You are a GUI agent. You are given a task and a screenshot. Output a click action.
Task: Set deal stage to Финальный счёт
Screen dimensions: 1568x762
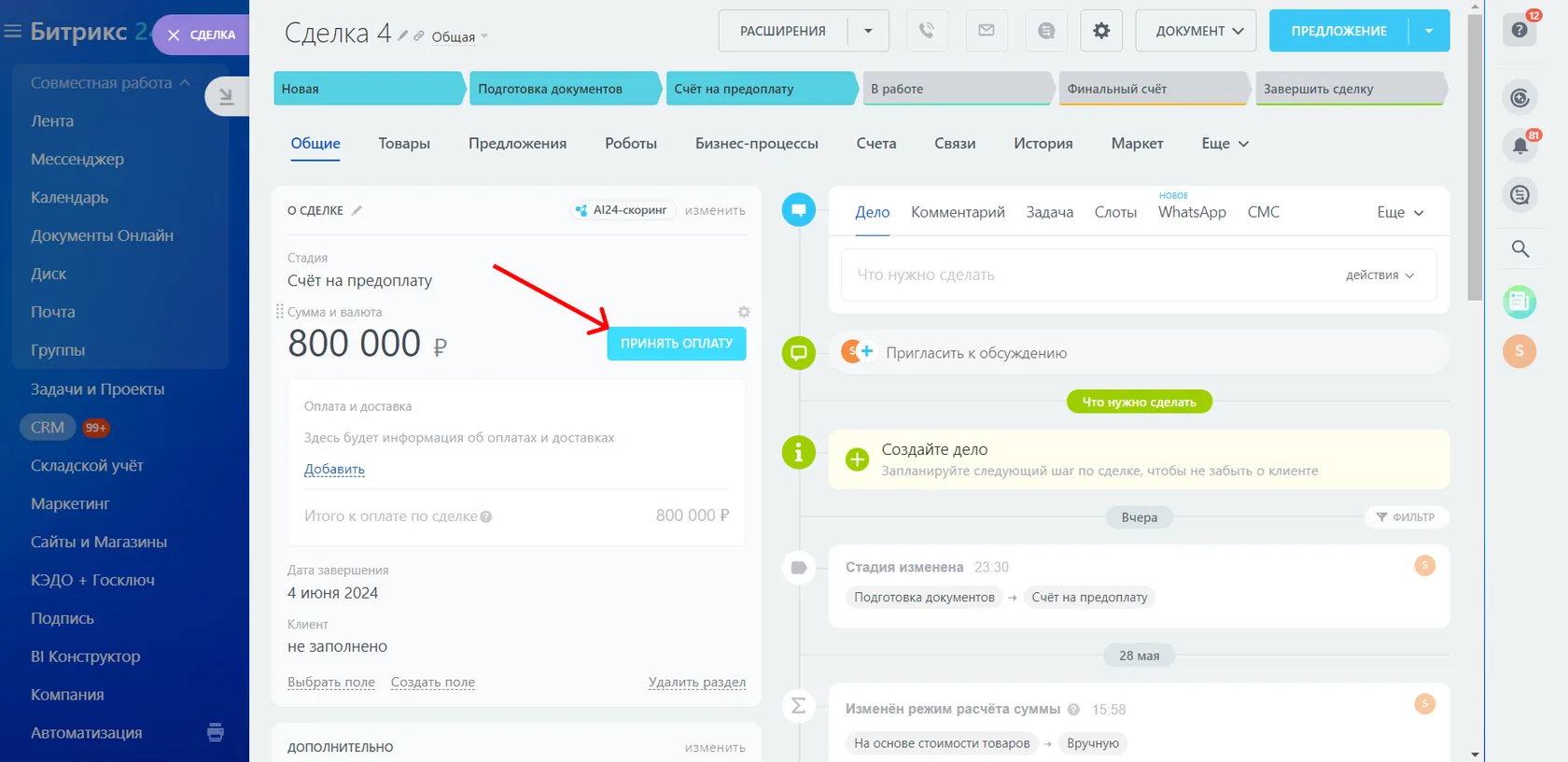1155,89
